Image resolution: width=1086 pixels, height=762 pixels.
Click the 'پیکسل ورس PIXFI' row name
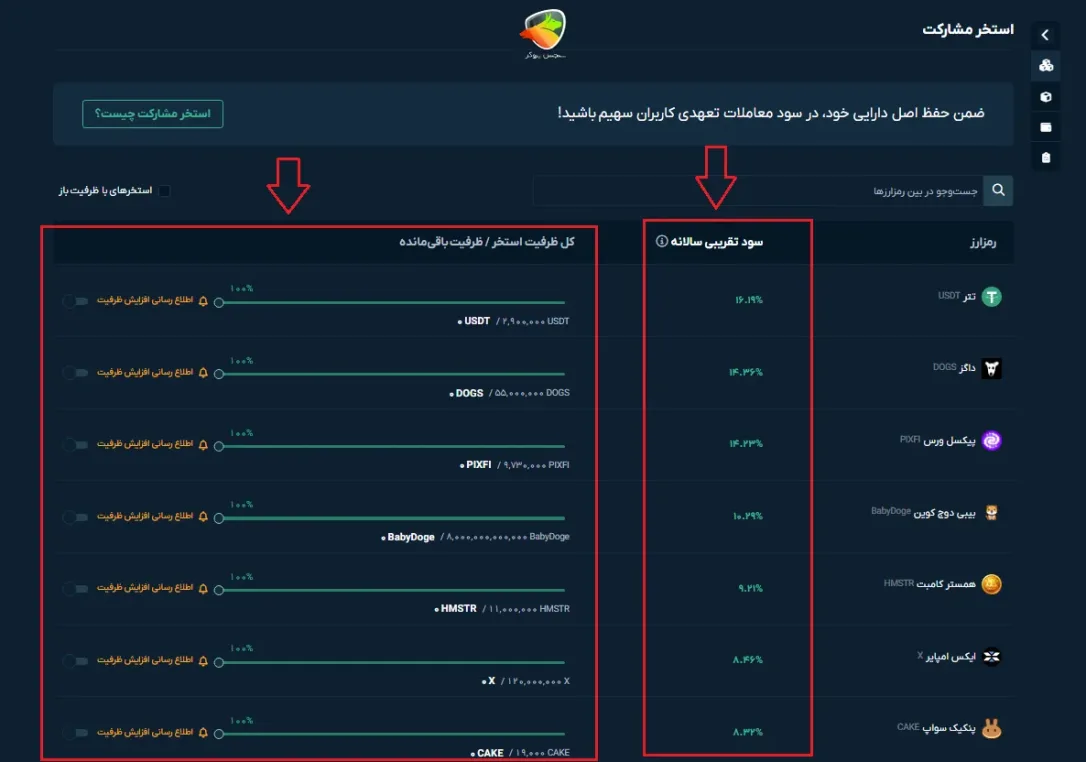tap(938, 440)
